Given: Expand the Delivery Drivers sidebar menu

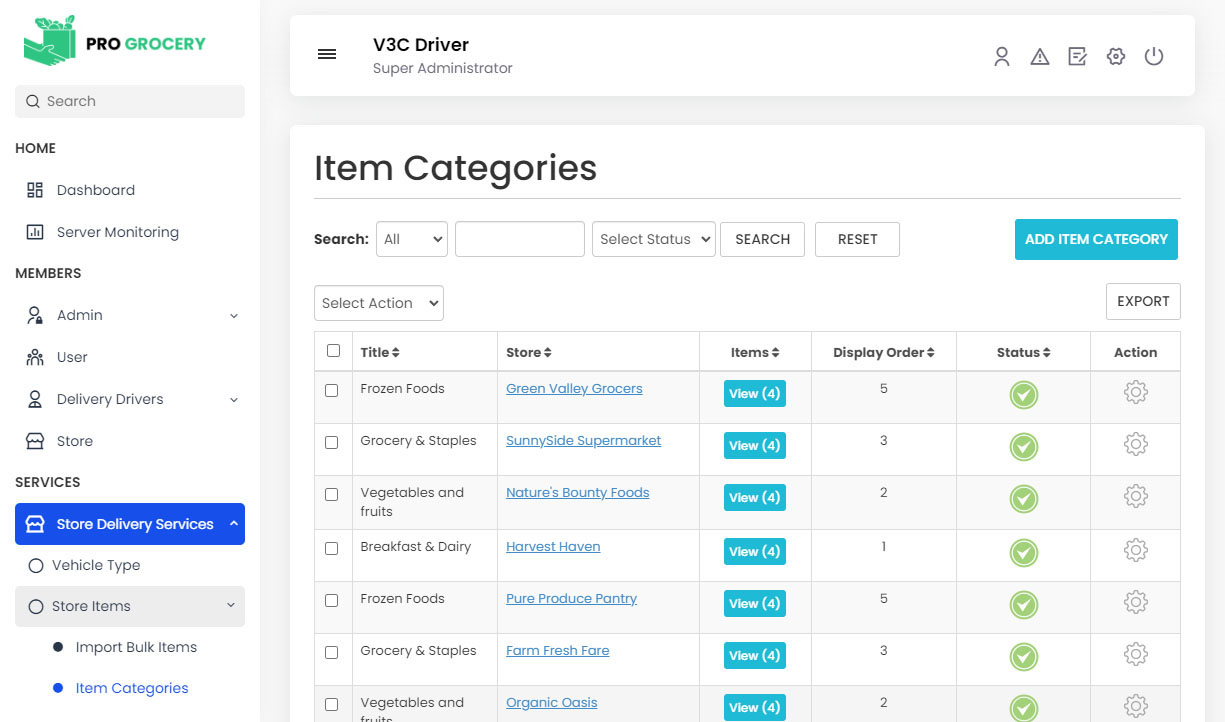Looking at the screenshot, I should [x=130, y=399].
